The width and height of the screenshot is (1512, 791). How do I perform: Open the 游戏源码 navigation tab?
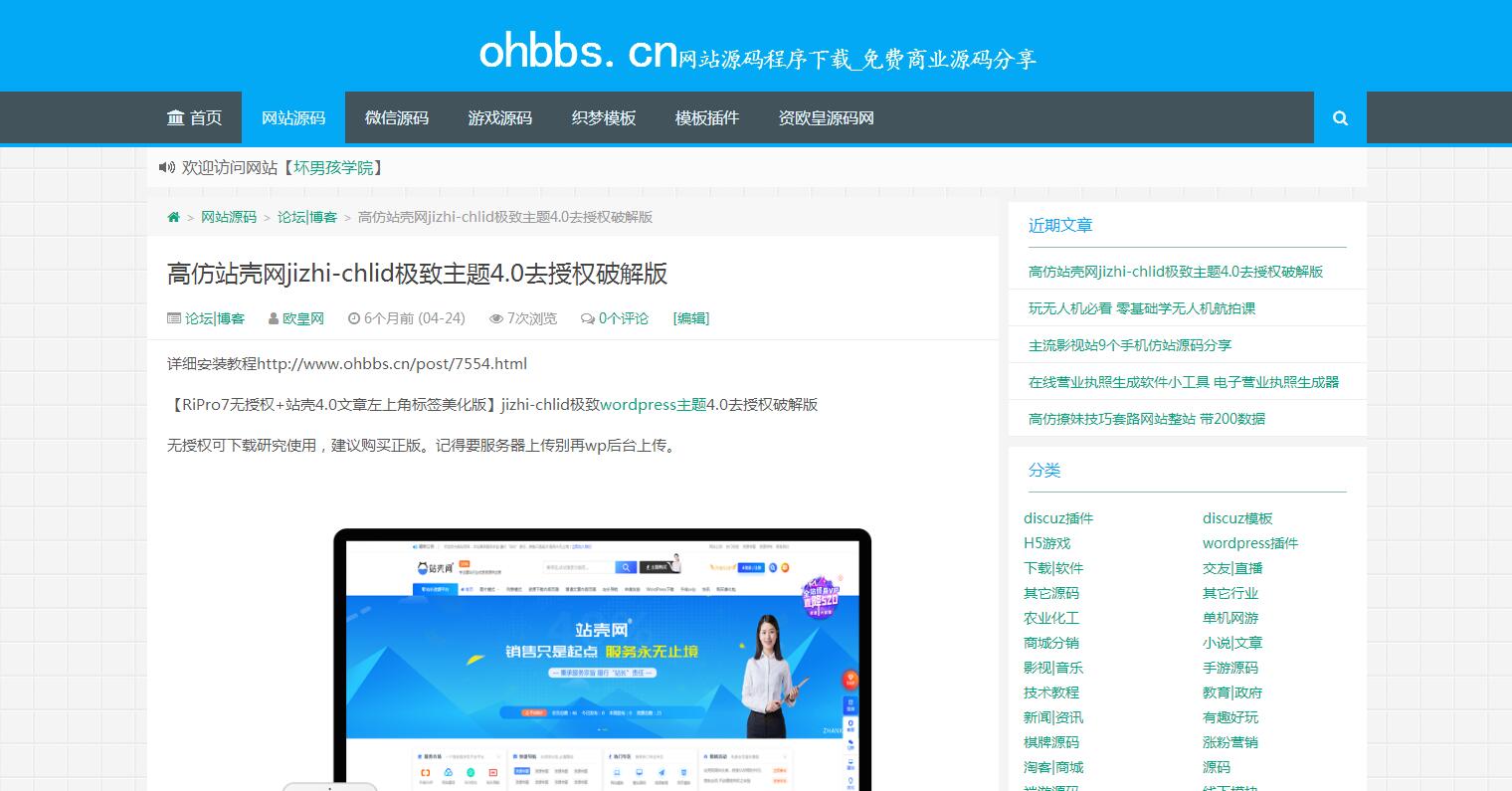click(x=499, y=117)
